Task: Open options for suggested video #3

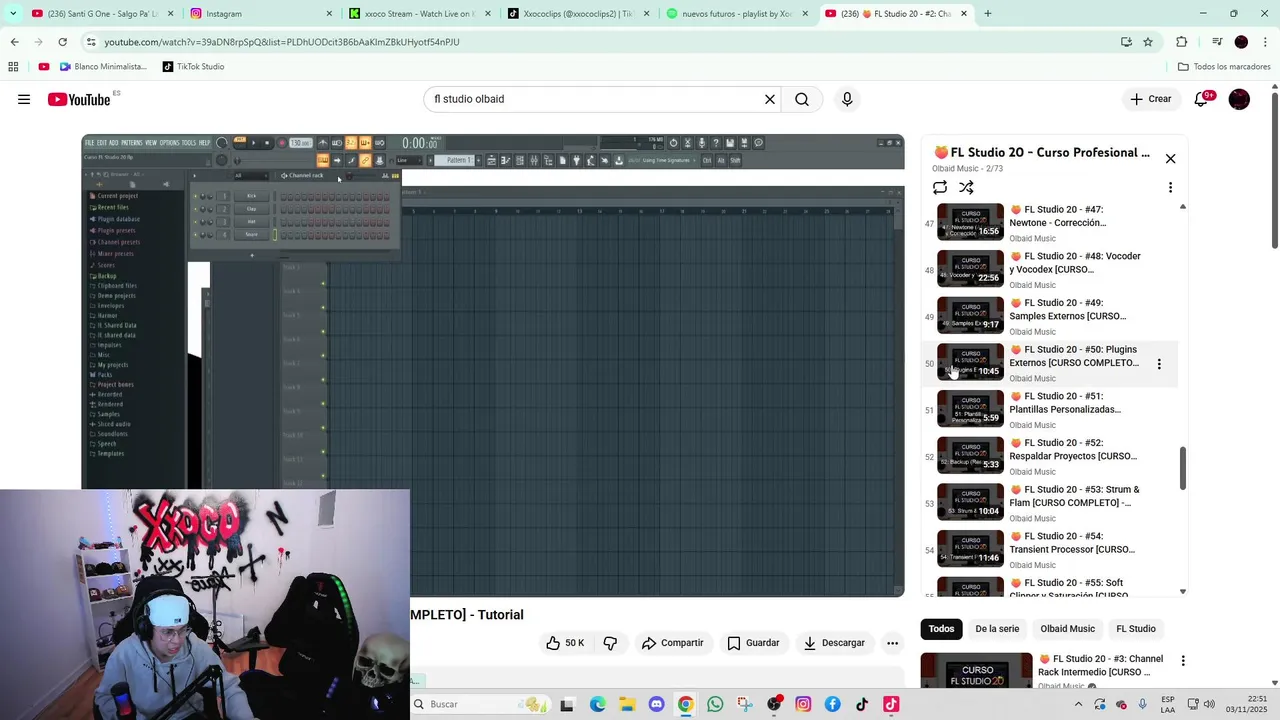Action: tap(1183, 661)
